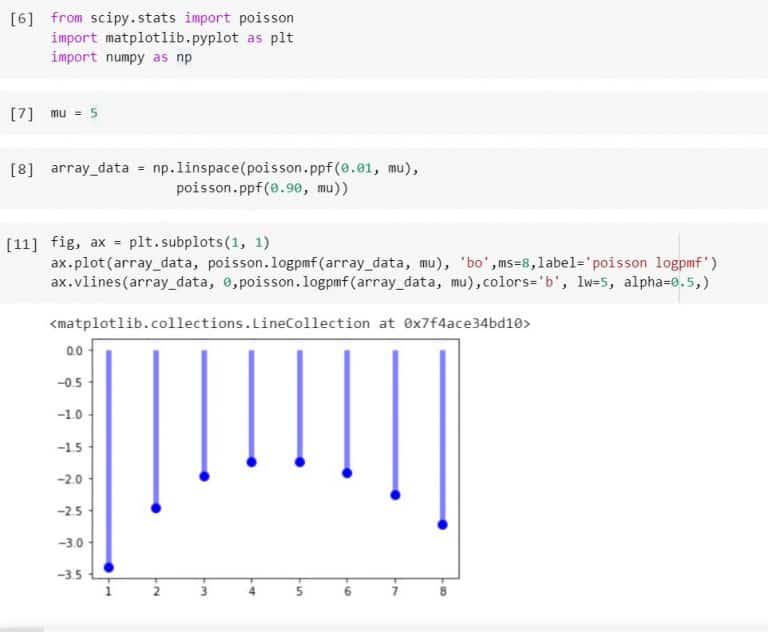Click the y-axis label '-2.0'
Image resolution: width=768 pixels, height=632 pixels.
(x=70, y=479)
